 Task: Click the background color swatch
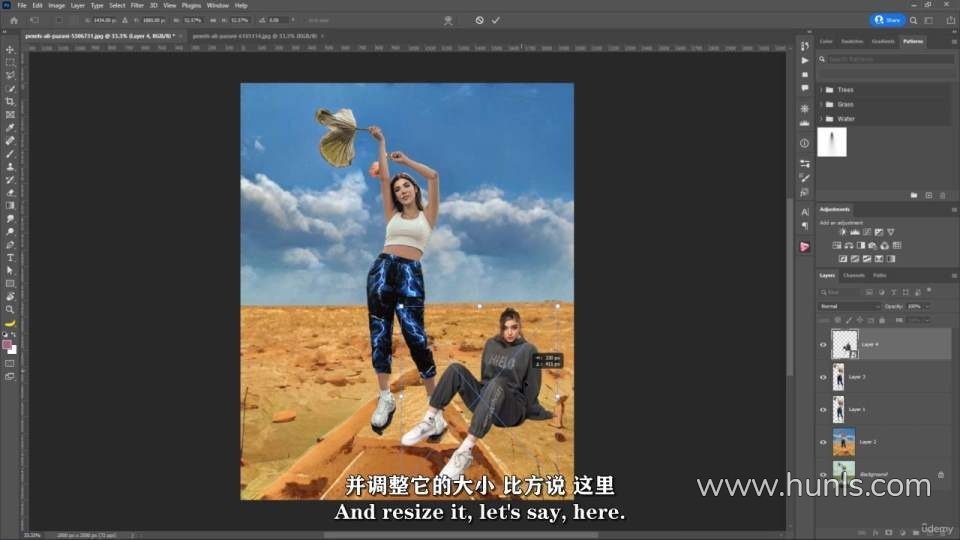tap(13, 350)
